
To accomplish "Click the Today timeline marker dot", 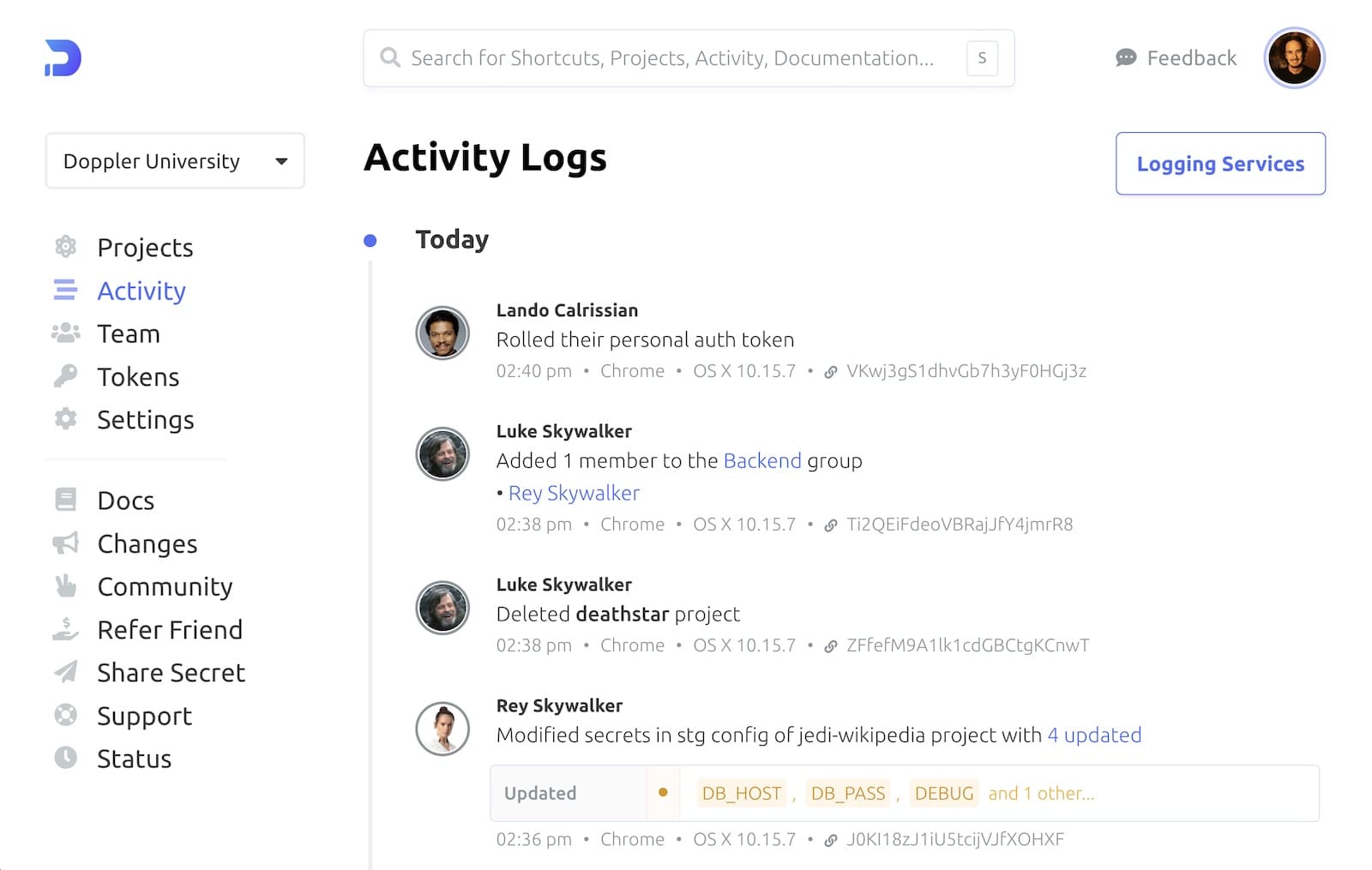I will tap(370, 240).
